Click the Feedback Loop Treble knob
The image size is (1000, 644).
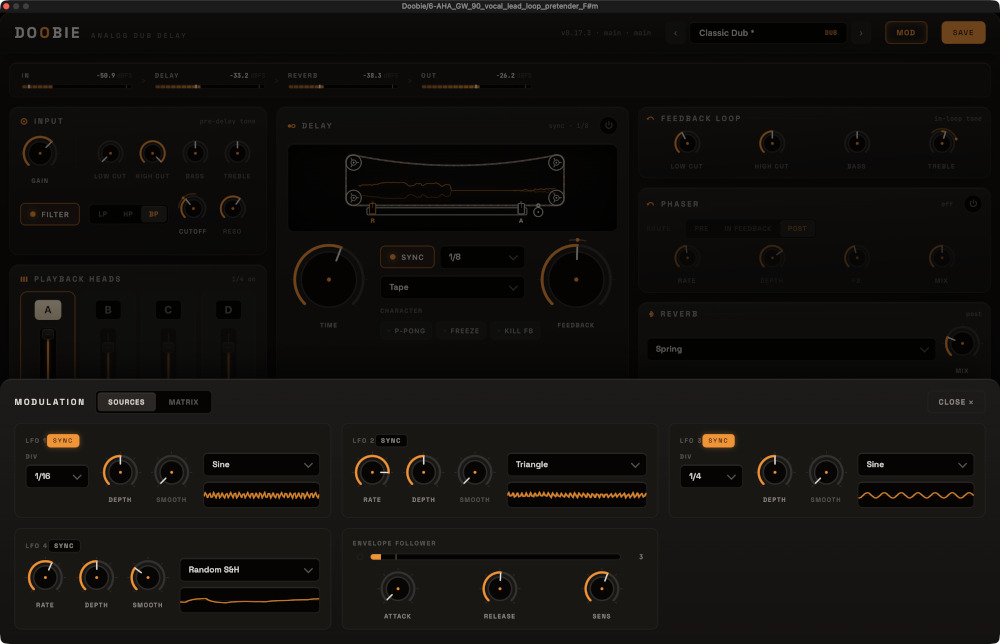point(942,142)
